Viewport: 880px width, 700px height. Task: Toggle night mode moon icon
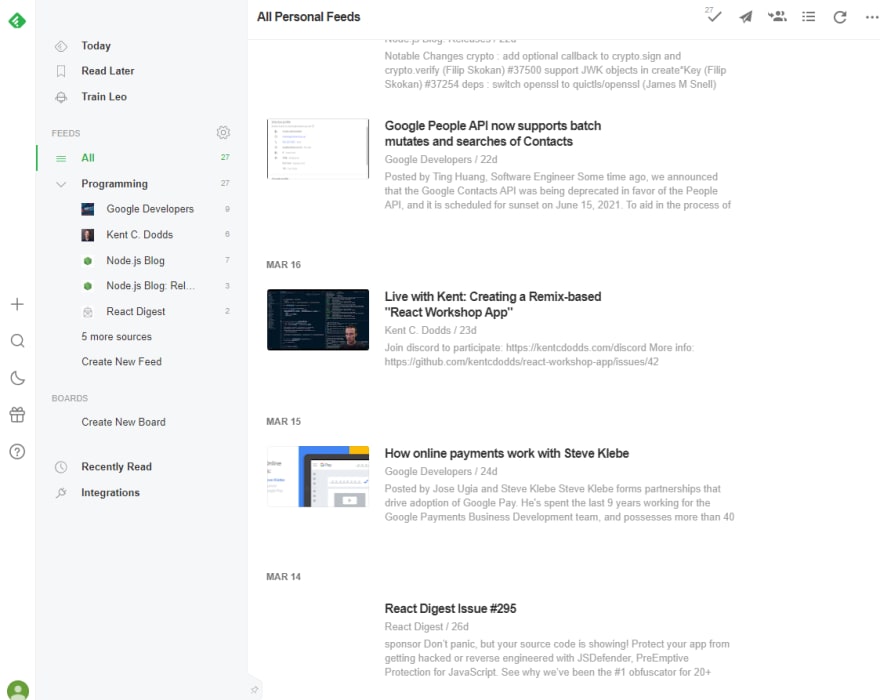pyautogui.click(x=17, y=378)
